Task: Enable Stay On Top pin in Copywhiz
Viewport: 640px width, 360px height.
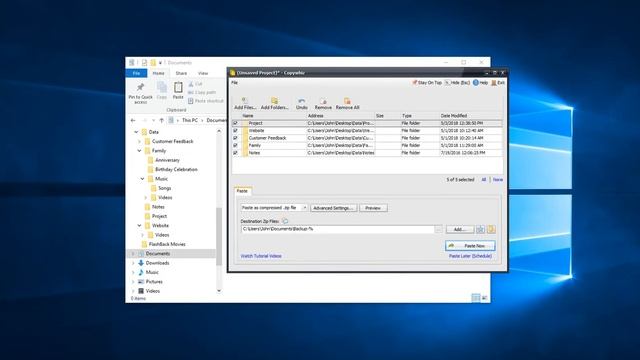Action: coord(427,82)
